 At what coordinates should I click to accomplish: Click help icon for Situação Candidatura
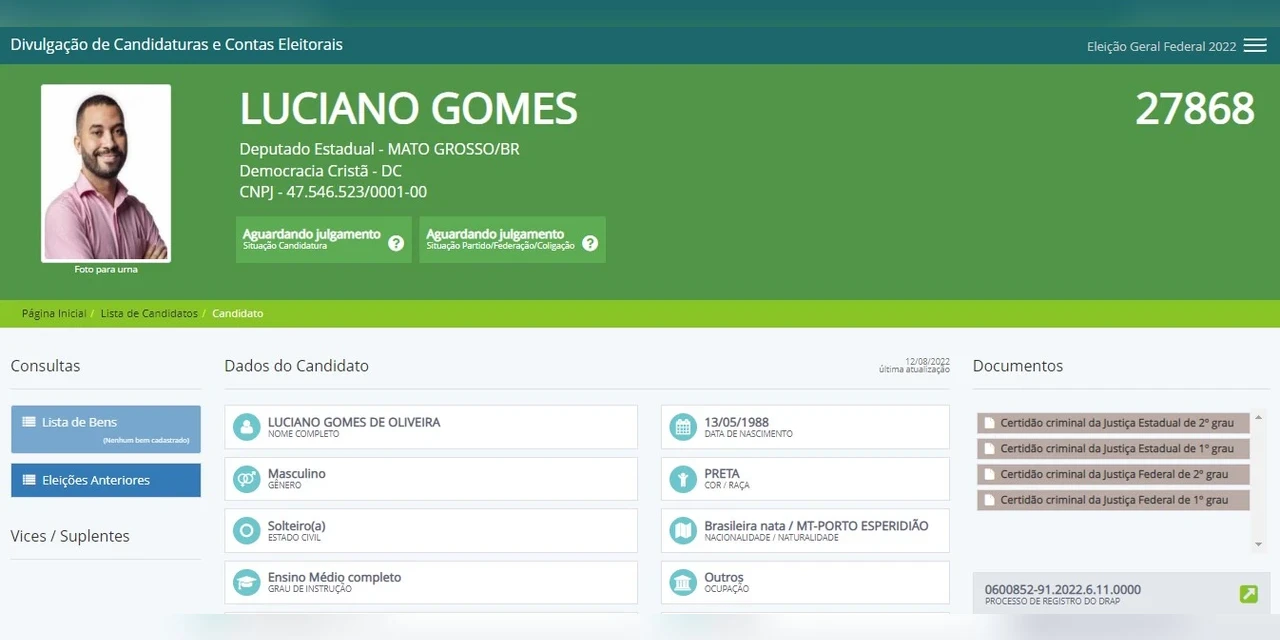396,243
